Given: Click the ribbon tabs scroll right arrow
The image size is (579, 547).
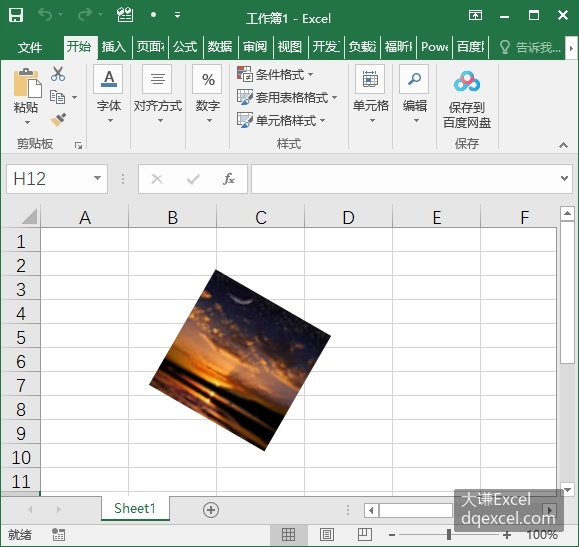Looking at the screenshot, I should [x=571, y=48].
